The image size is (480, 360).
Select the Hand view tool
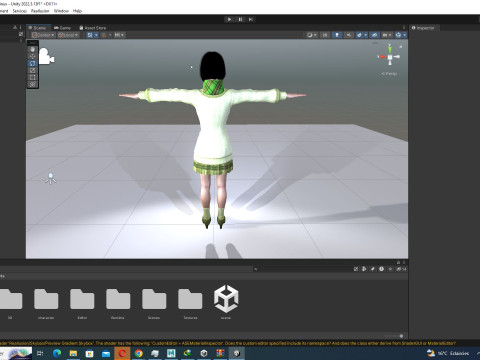click(x=33, y=49)
